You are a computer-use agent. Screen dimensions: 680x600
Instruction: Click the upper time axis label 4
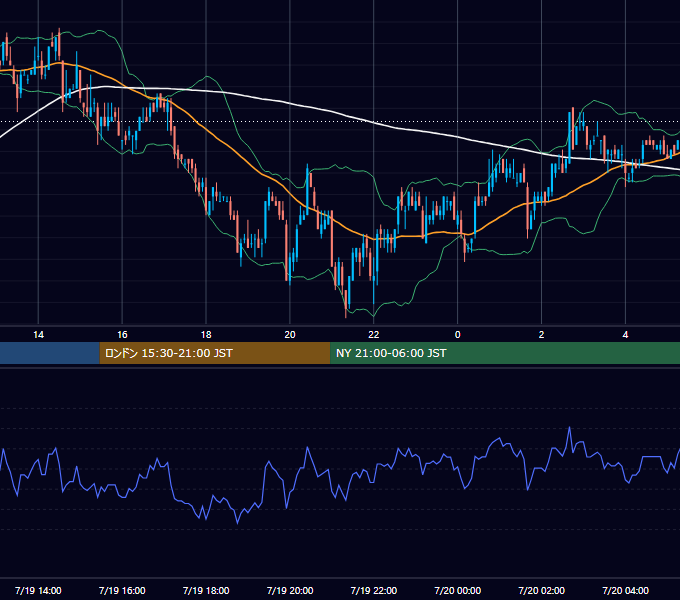click(x=625, y=335)
